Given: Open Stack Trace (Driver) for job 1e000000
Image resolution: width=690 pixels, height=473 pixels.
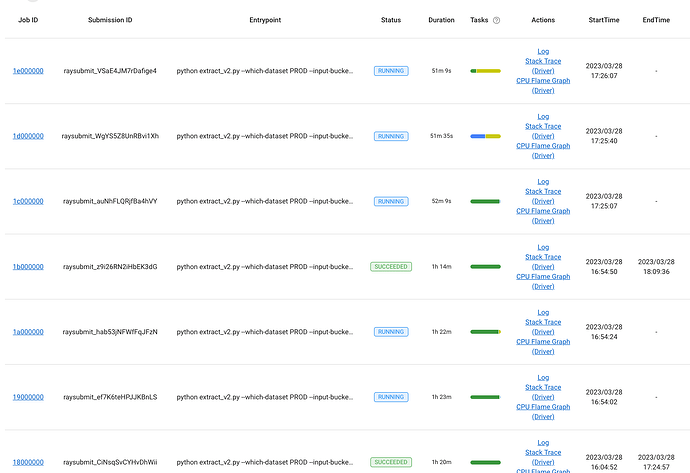Looking at the screenshot, I should click(x=543, y=66).
